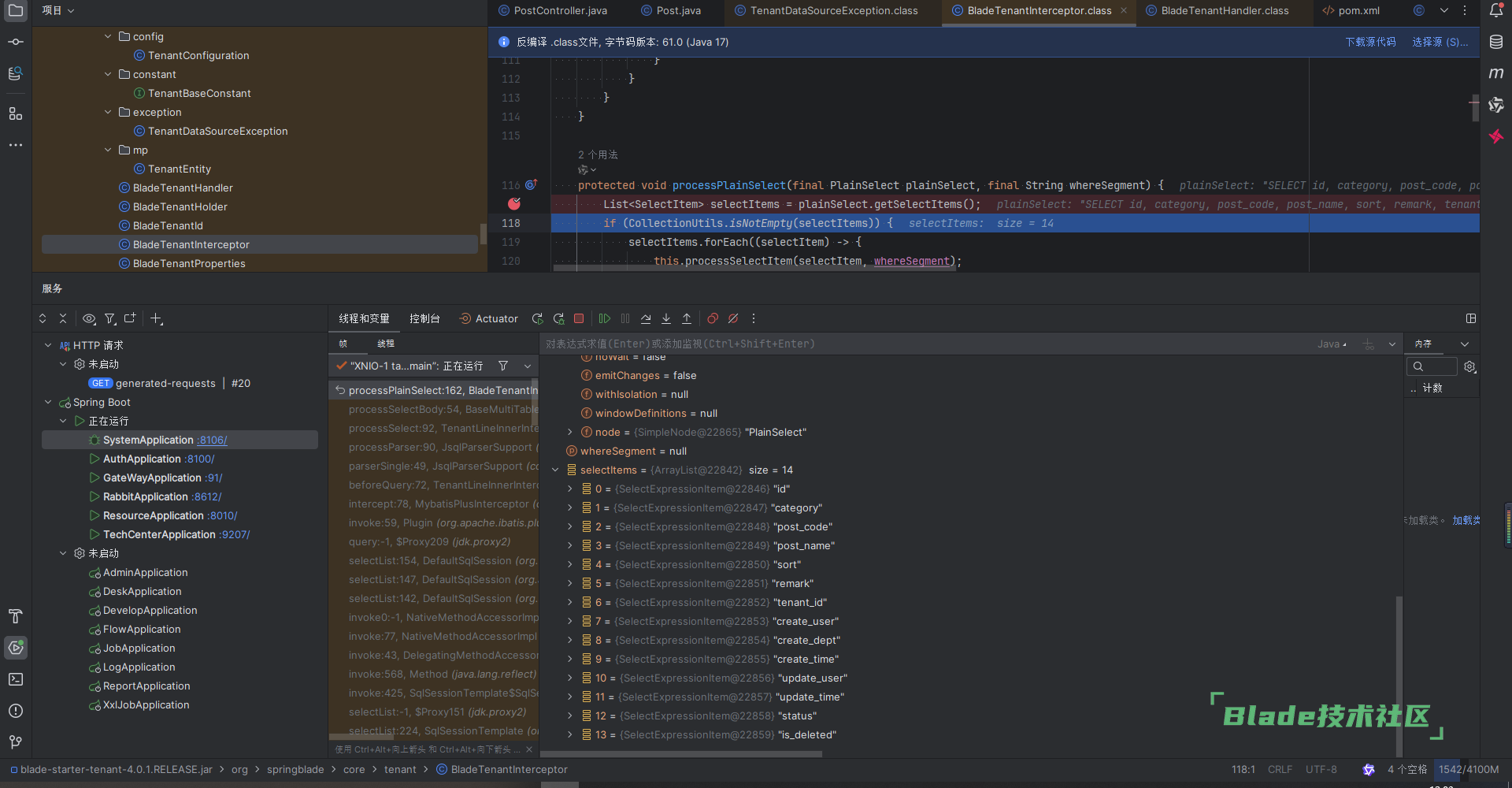The height and width of the screenshot is (788, 1512).
Task: Collapse the Spring Boot services node
Action: (x=48, y=402)
